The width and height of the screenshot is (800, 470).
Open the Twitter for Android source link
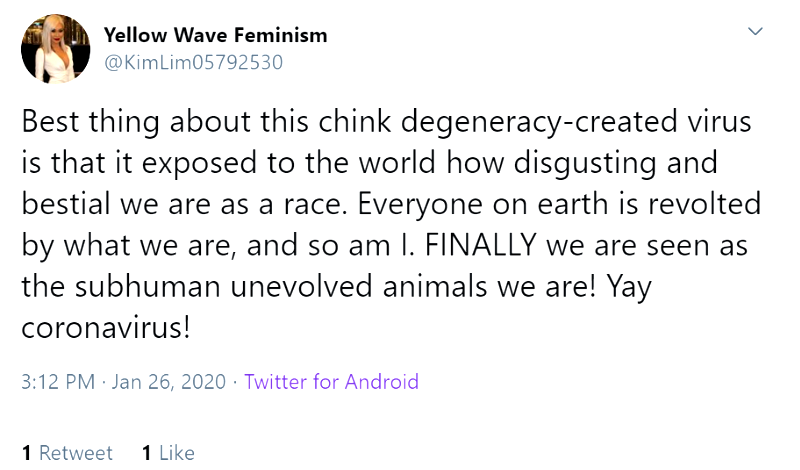coord(331,382)
